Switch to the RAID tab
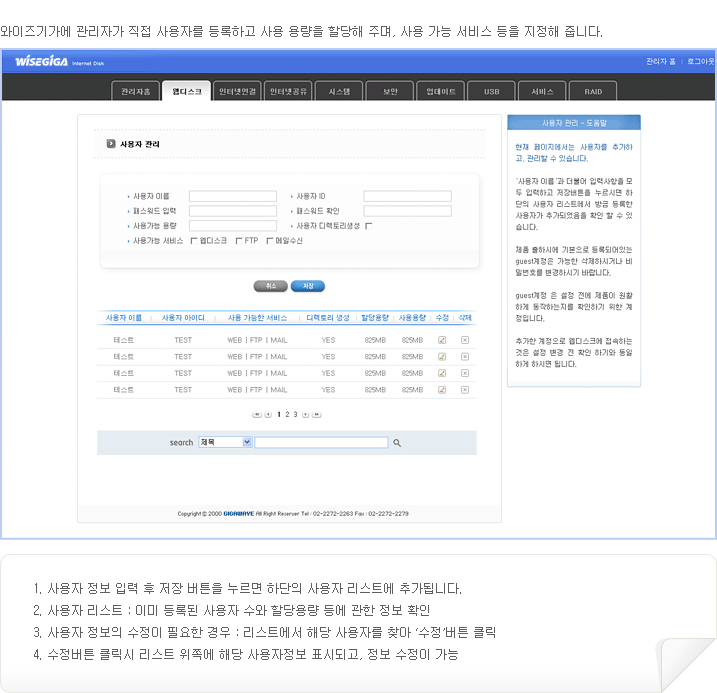 tap(593, 91)
